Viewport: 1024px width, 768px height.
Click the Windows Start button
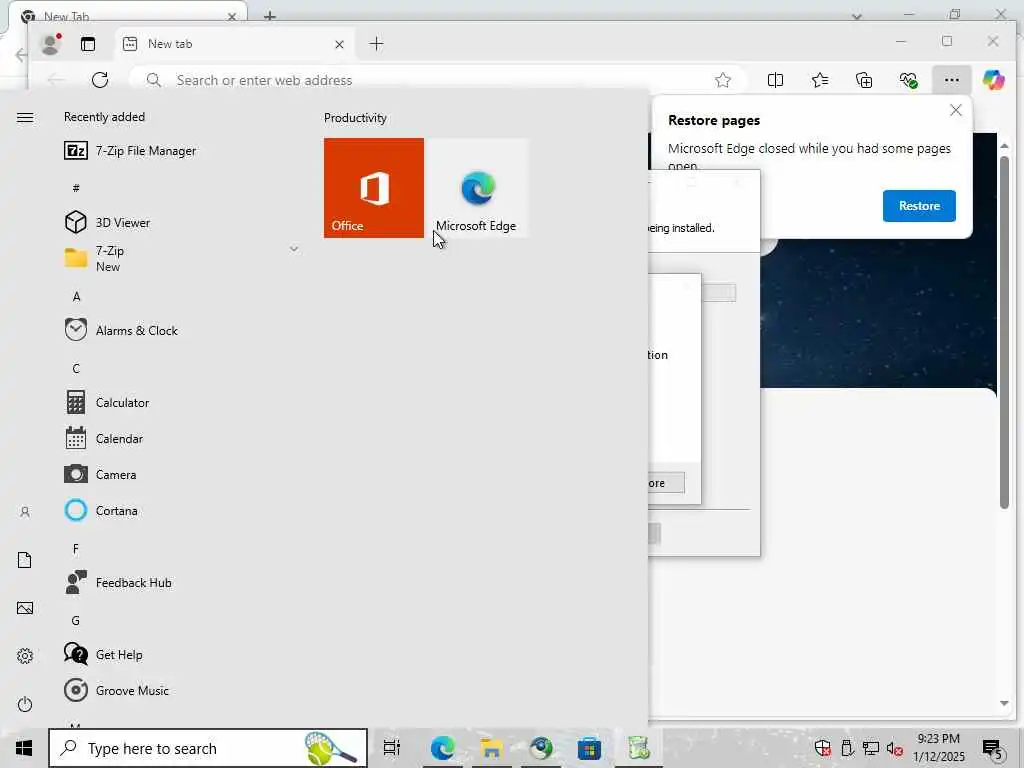click(x=24, y=748)
